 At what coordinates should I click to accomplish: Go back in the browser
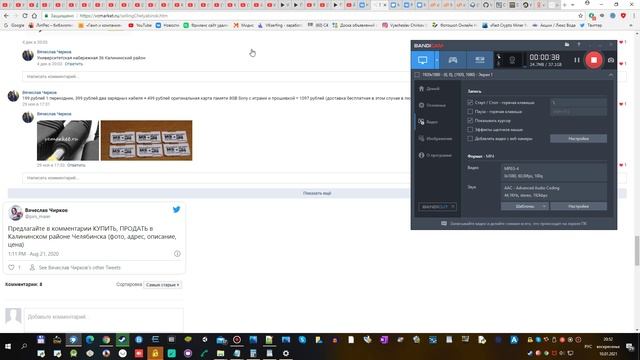(6, 16)
